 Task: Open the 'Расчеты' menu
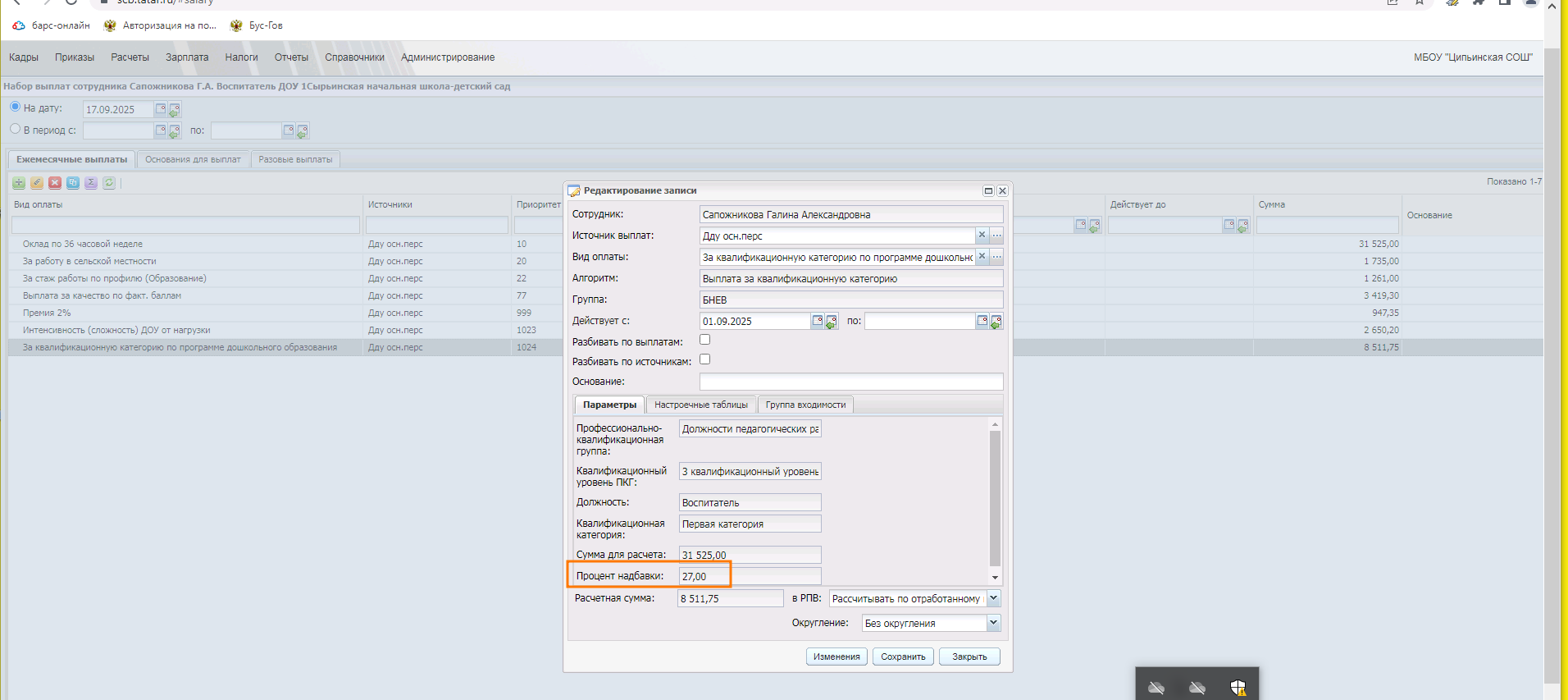pyautogui.click(x=130, y=57)
